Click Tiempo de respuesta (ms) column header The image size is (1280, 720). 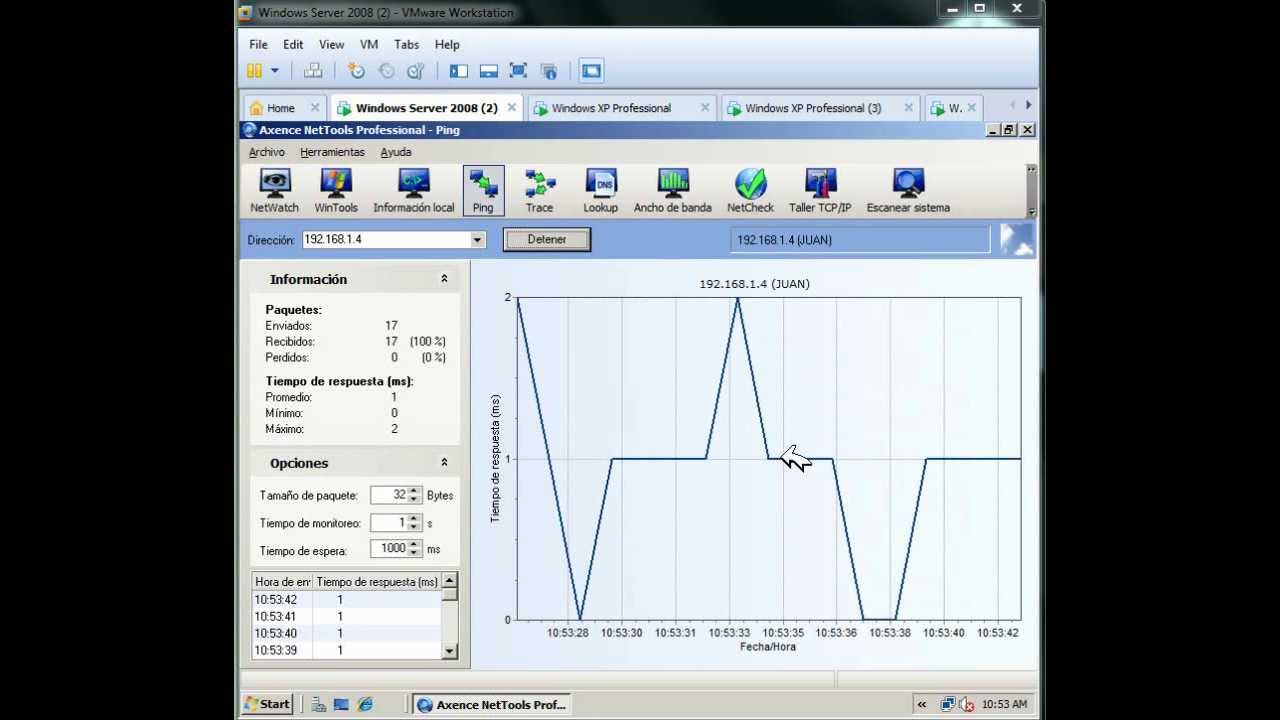377,582
